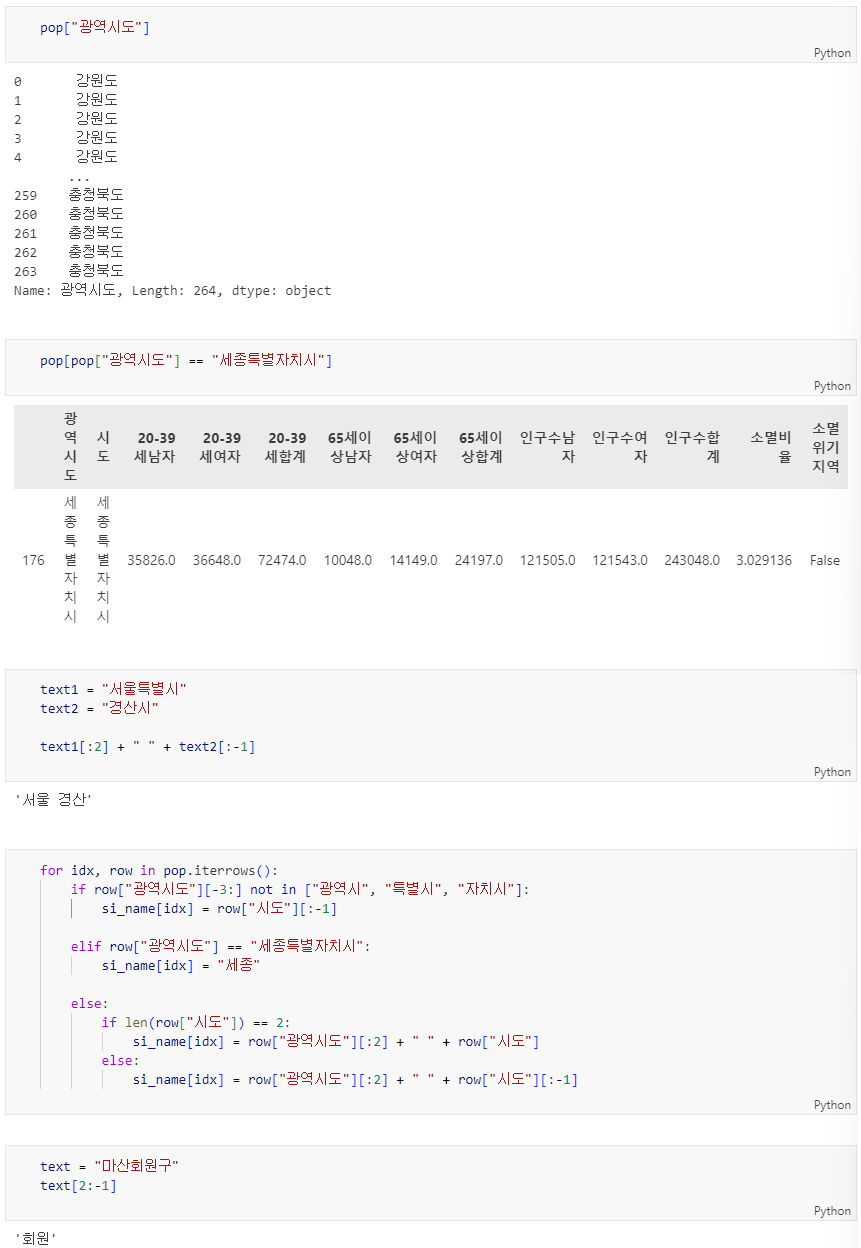Open 'Python' language label of the for-loop cell

tap(832, 1105)
